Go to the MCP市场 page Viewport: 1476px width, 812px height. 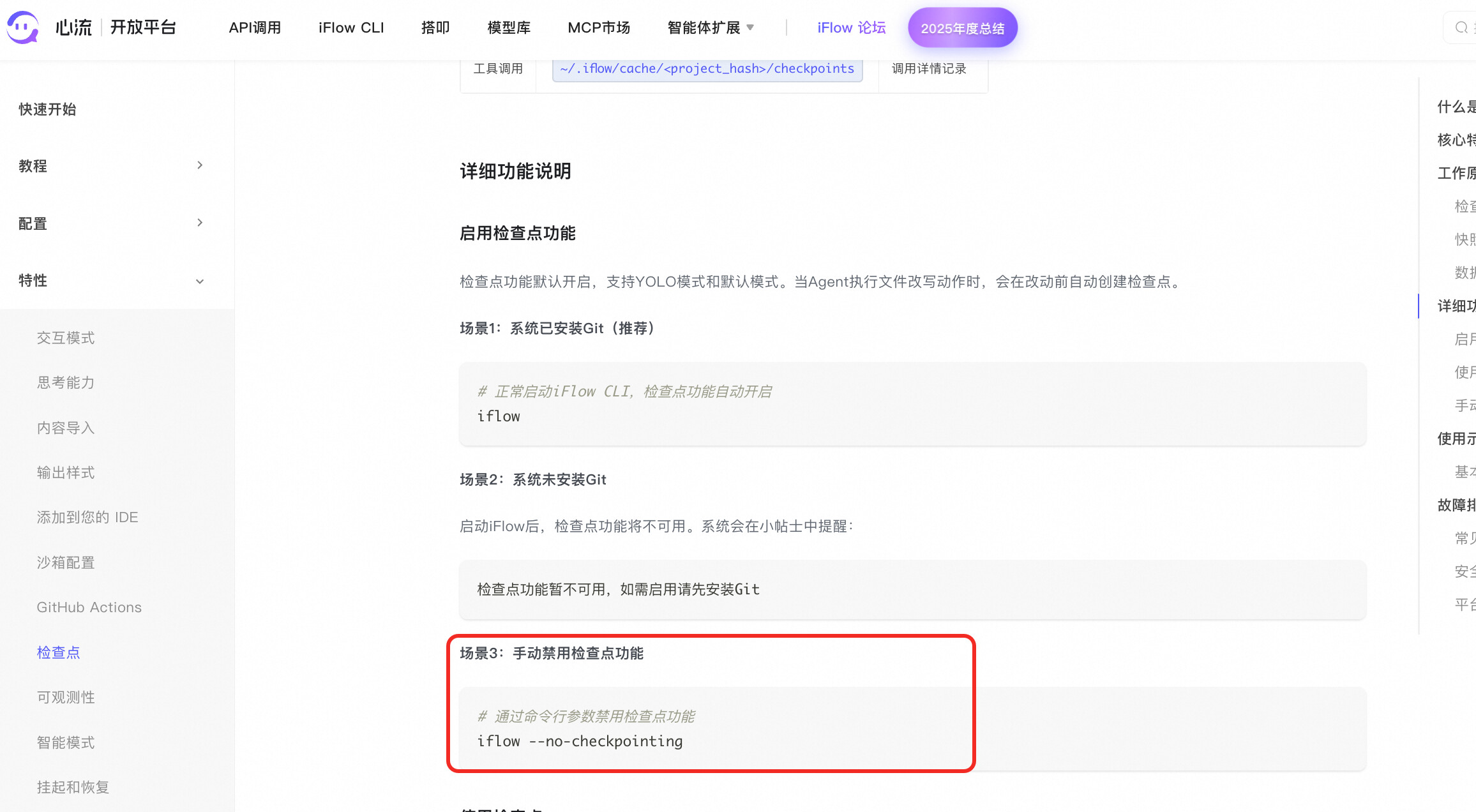tap(599, 27)
